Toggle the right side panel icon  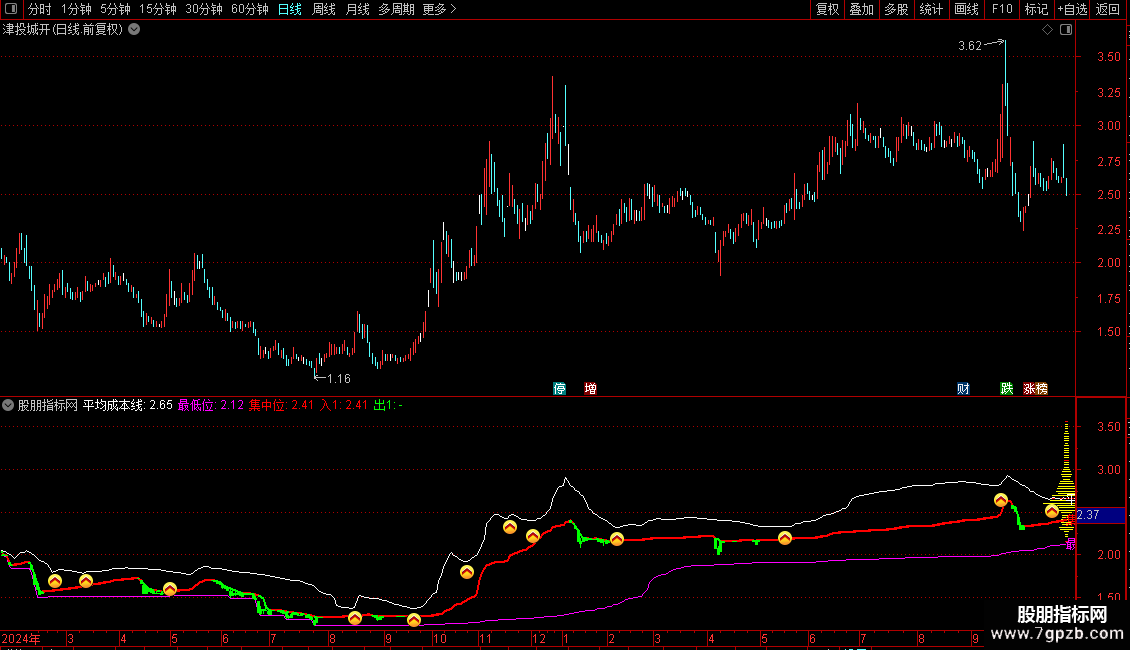tap(1066, 30)
